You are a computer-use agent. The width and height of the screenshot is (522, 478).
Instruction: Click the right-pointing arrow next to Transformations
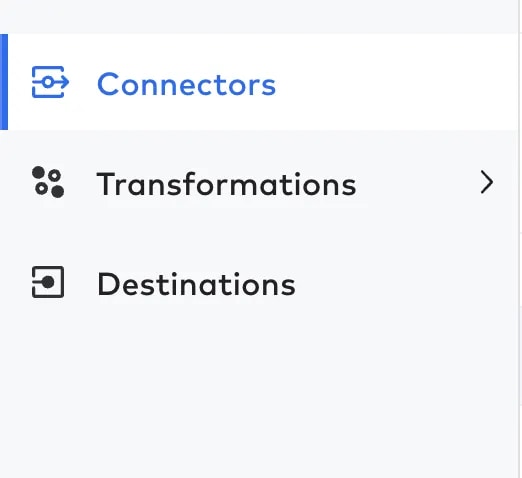[487, 182]
